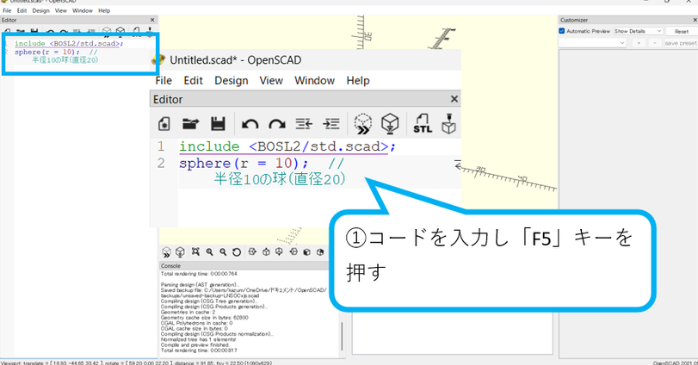Click the Console vertical scrollbar
698x365 pixels.
click(x=342, y=336)
